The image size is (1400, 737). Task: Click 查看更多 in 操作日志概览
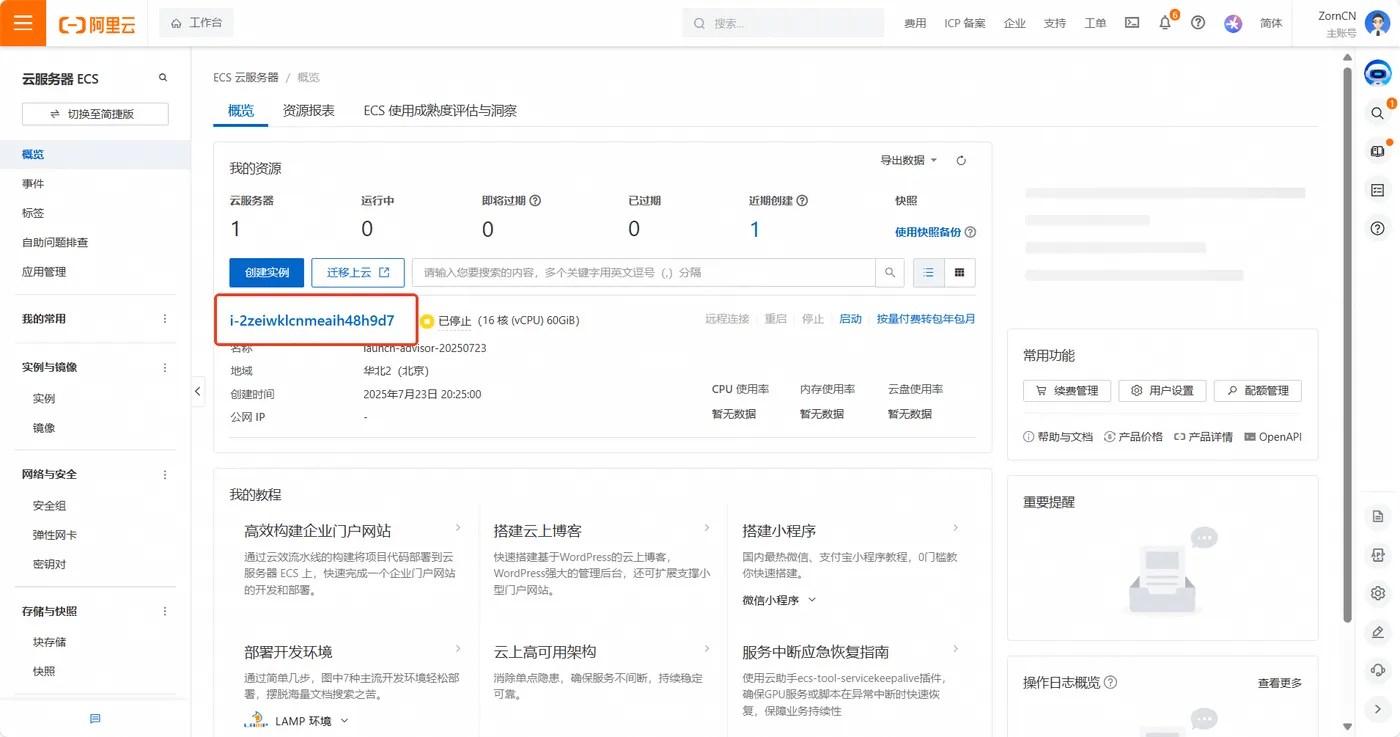tap(1280, 683)
